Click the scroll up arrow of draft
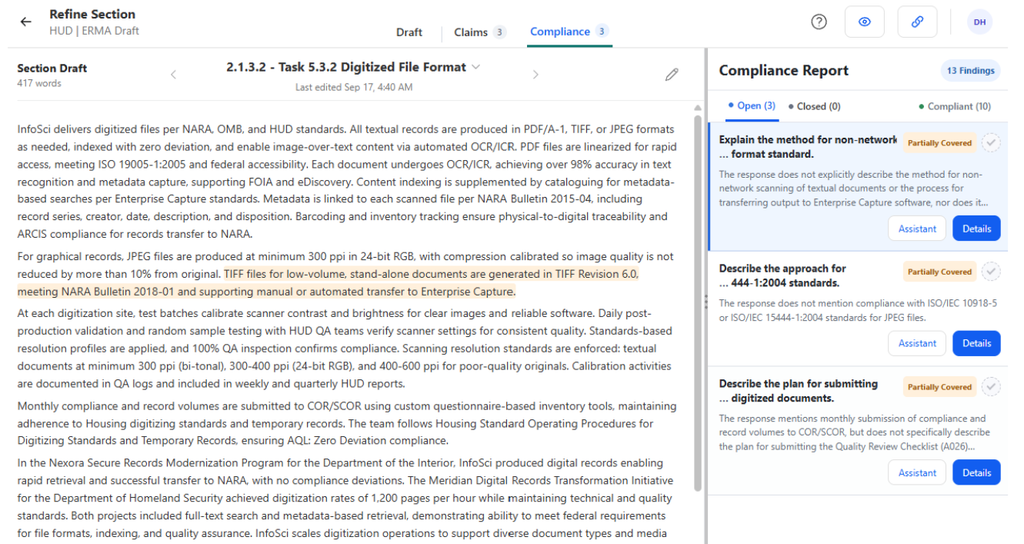1024x544 pixels. click(697, 108)
